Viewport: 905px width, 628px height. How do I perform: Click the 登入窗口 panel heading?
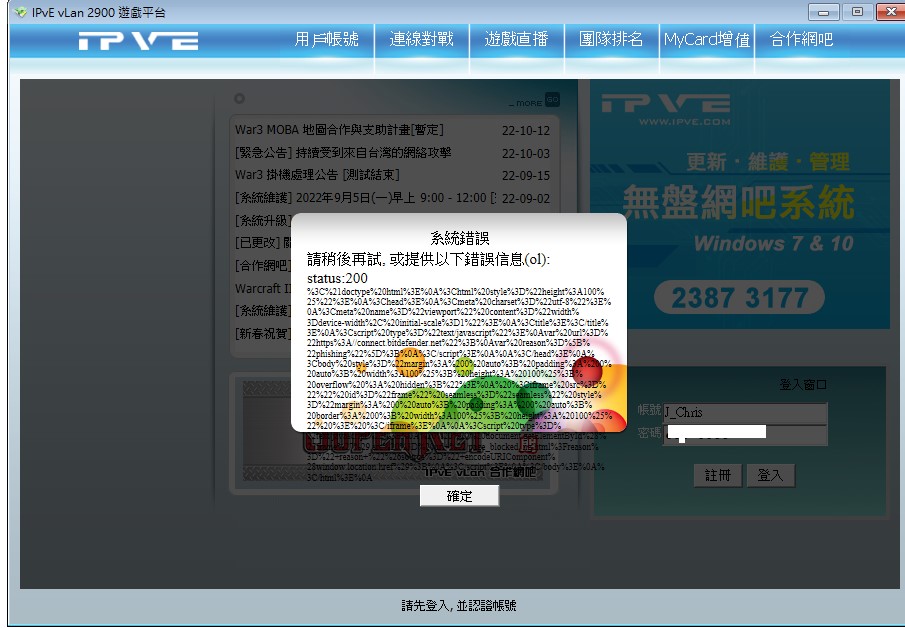click(x=803, y=384)
